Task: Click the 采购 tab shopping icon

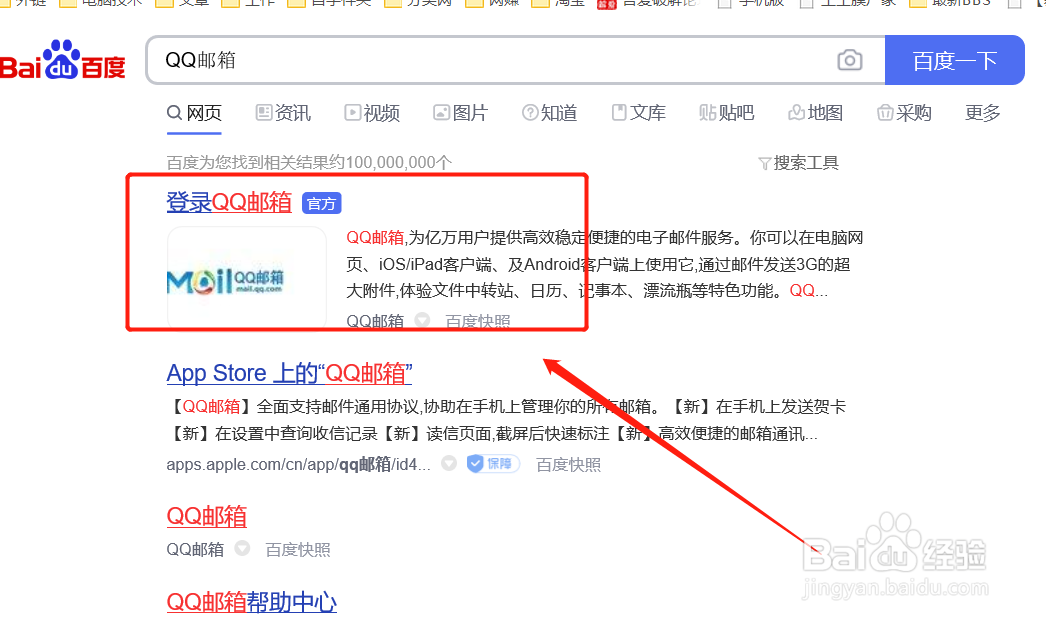Action: [885, 113]
